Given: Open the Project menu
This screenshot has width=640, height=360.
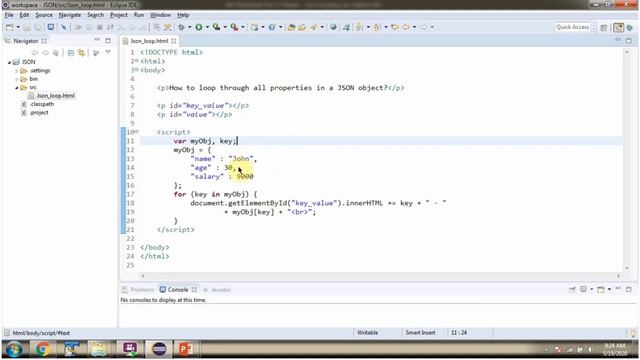Looking at the screenshot, I should tap(119, 15).
